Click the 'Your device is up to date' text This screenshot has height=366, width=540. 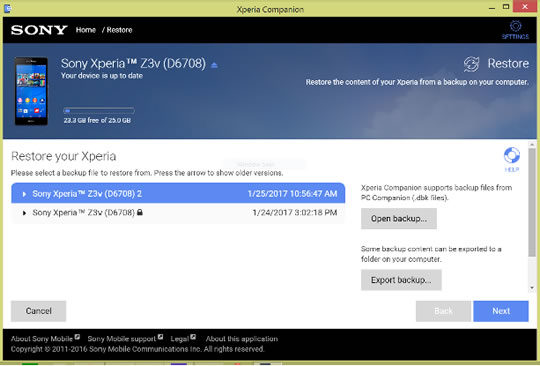(x=102, y=76)
